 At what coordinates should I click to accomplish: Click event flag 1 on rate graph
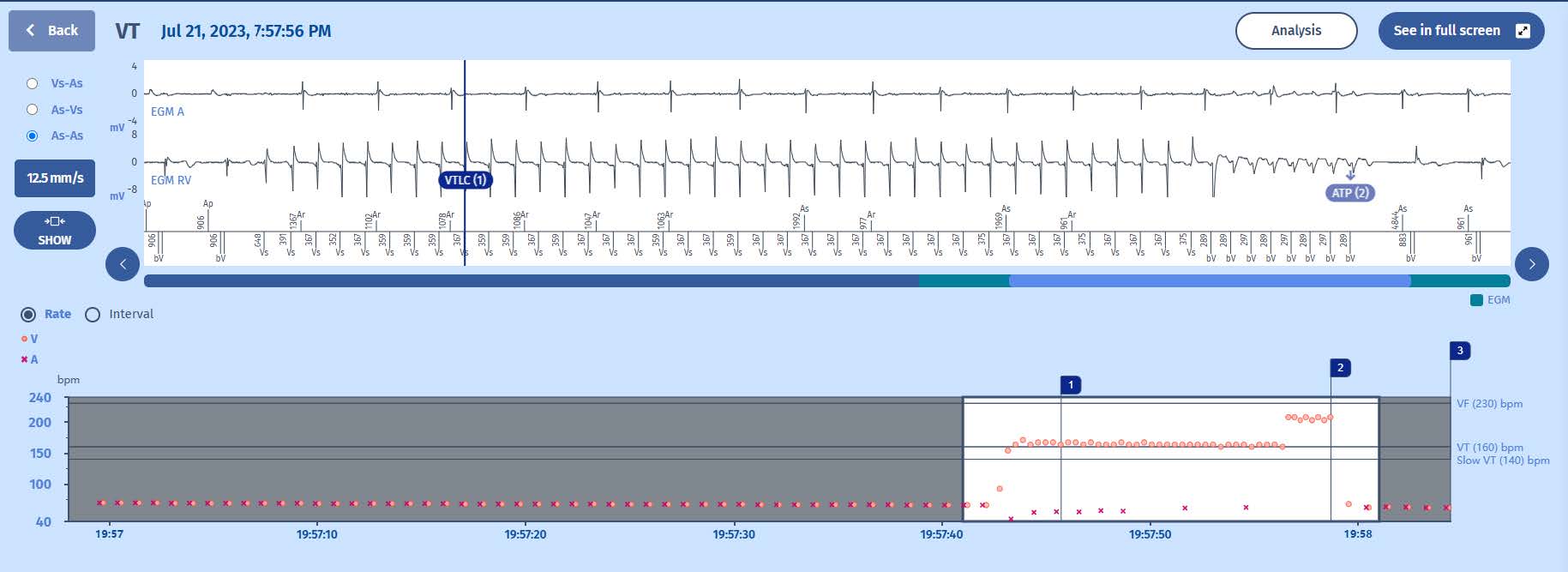(x=1070, y=385)
